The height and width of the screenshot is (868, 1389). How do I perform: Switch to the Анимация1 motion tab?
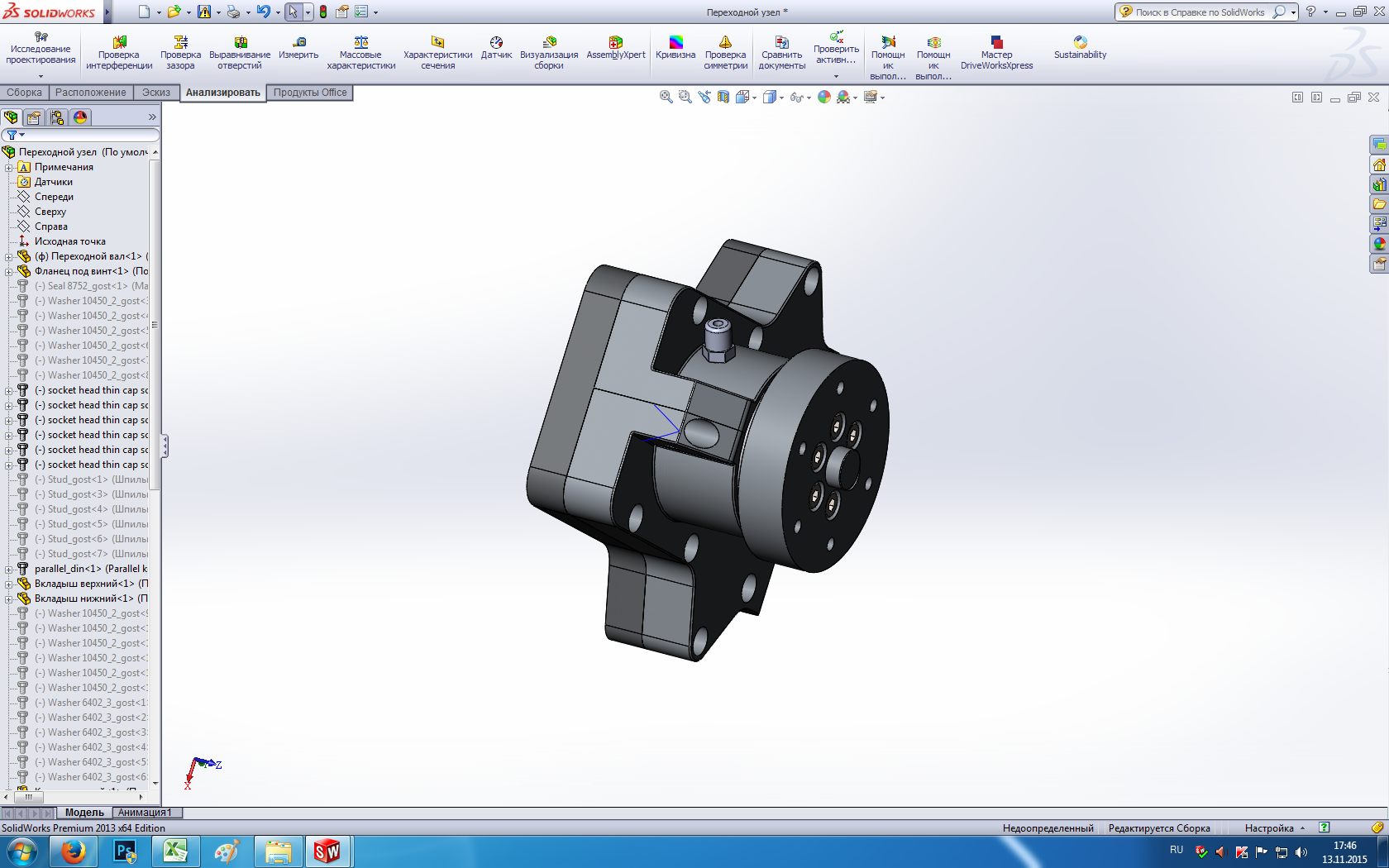tap(145, 813)
